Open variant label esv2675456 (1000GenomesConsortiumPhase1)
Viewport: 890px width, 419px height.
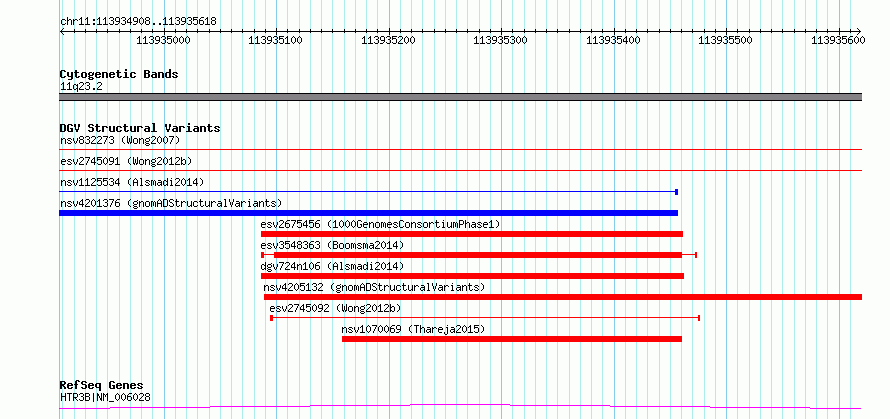pyautogui.click(x=380, y=224)
